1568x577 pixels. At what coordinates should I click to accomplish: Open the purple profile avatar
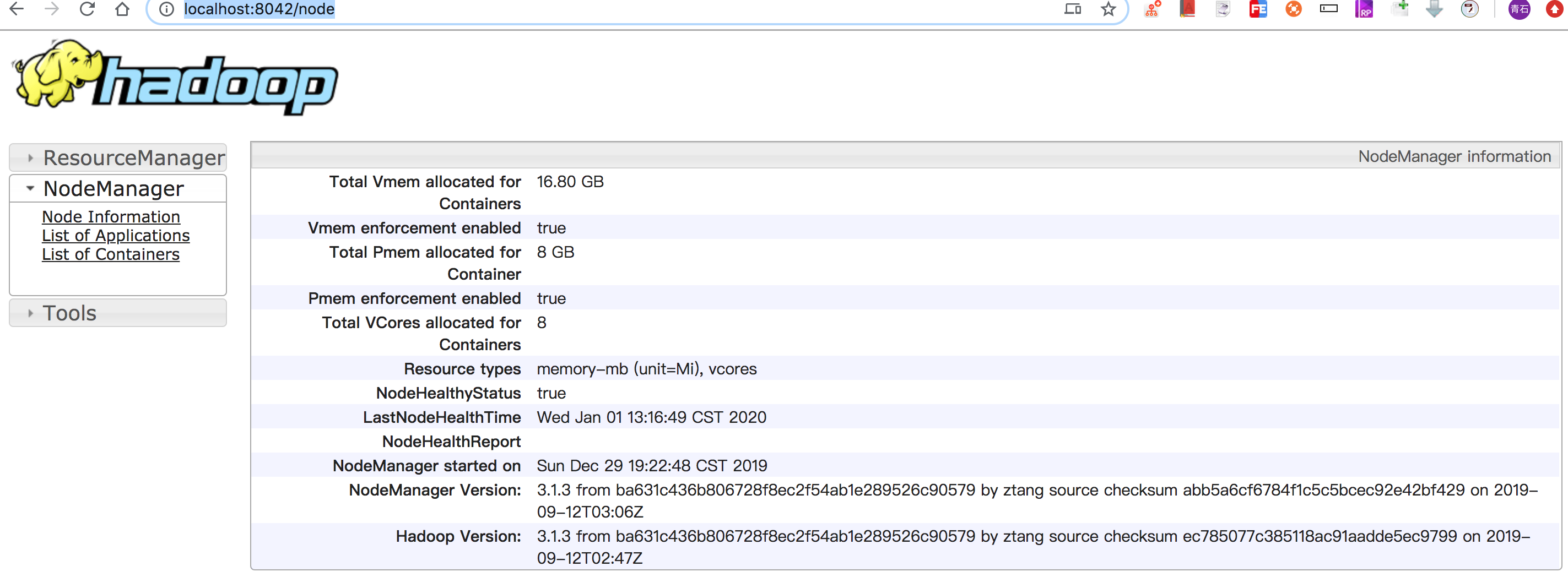[x=1520, y=9]
